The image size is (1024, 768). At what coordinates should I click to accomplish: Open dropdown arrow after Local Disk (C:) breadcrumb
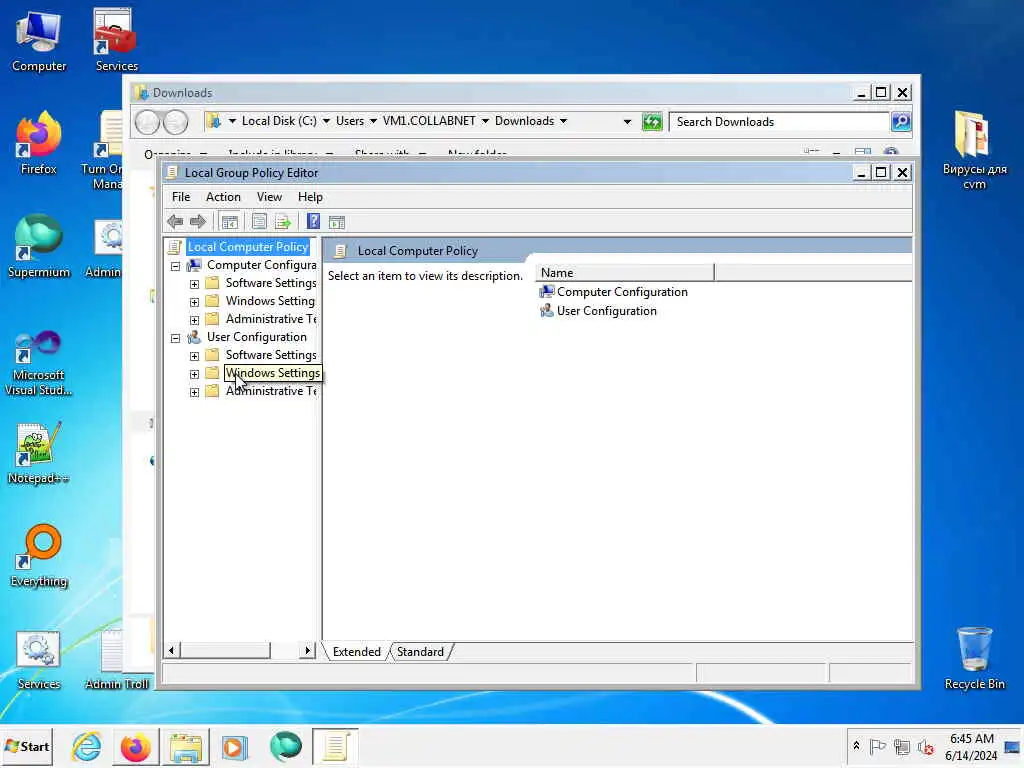pos(326,121)
